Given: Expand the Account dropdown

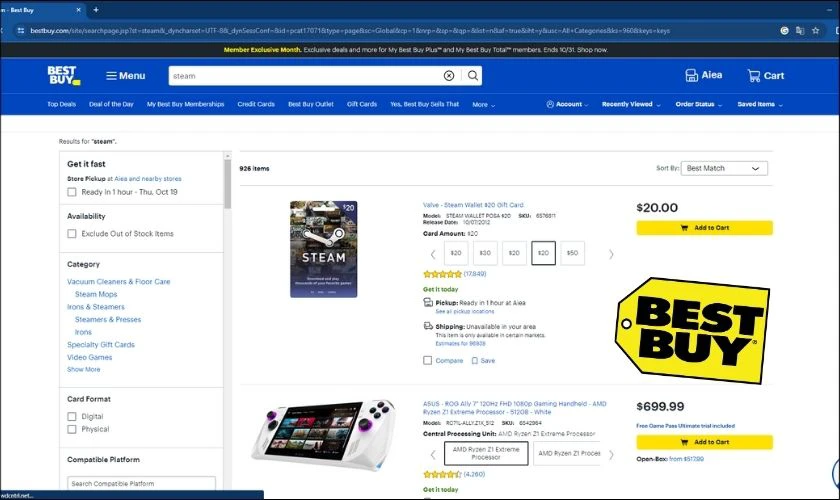Looking at the screenshot, I should (567, 104).
